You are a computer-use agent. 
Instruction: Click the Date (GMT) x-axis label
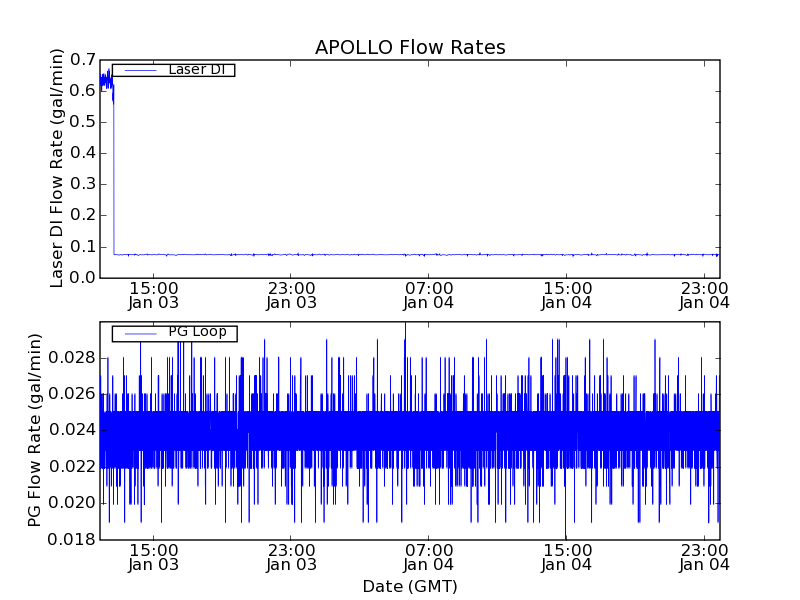coord(410,586)
